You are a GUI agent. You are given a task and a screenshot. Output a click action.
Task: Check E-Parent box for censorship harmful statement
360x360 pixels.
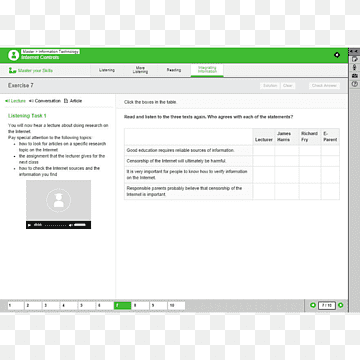[330, 161]
